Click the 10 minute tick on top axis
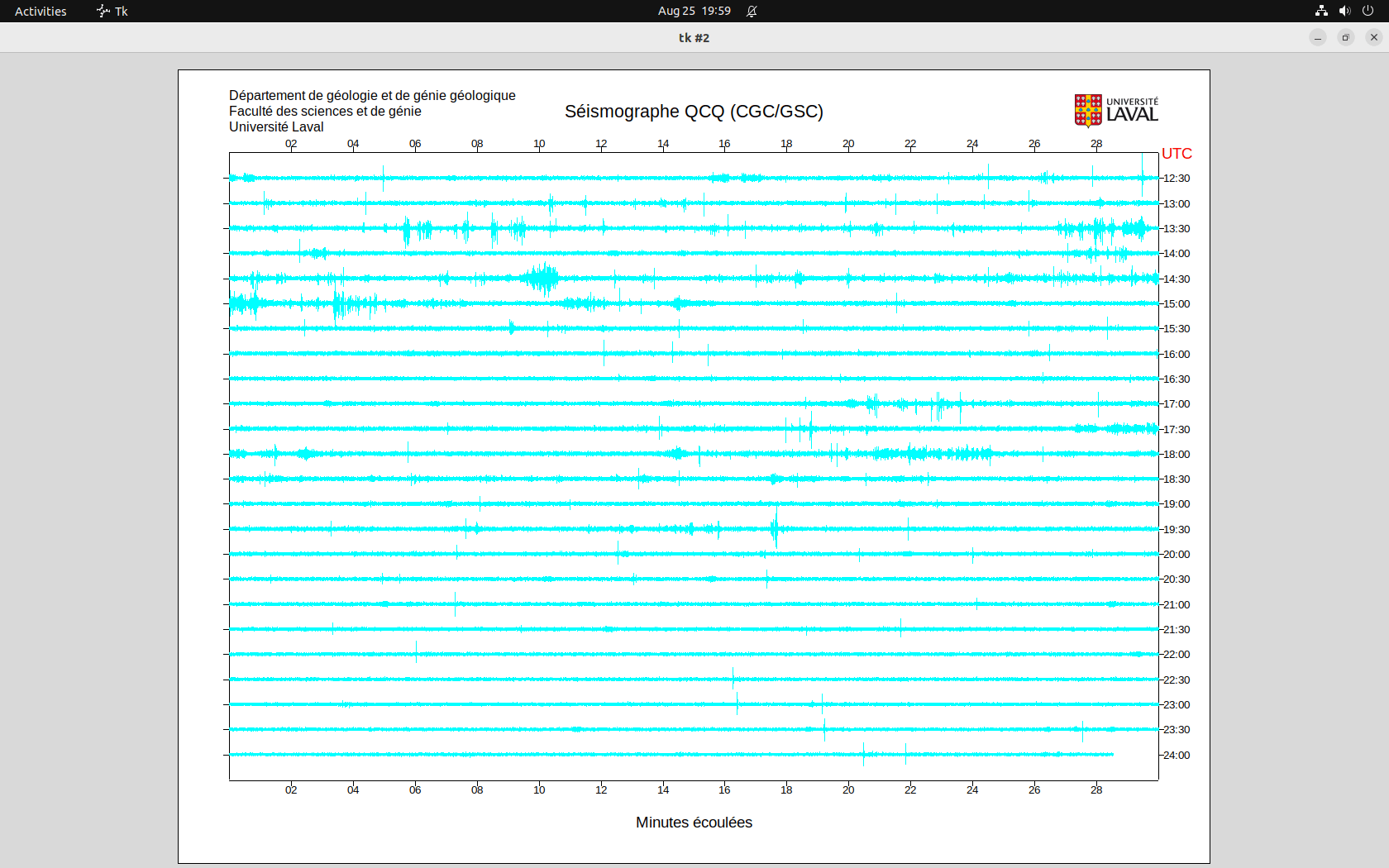This screenshot has height=868, width=1389. click(x=539, y=144)
